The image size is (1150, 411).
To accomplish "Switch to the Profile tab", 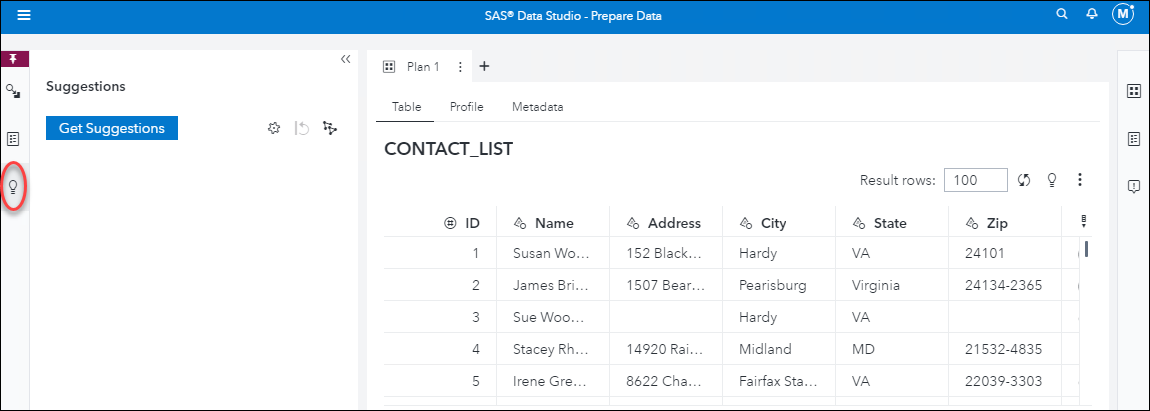I will [x=466, y=106].
